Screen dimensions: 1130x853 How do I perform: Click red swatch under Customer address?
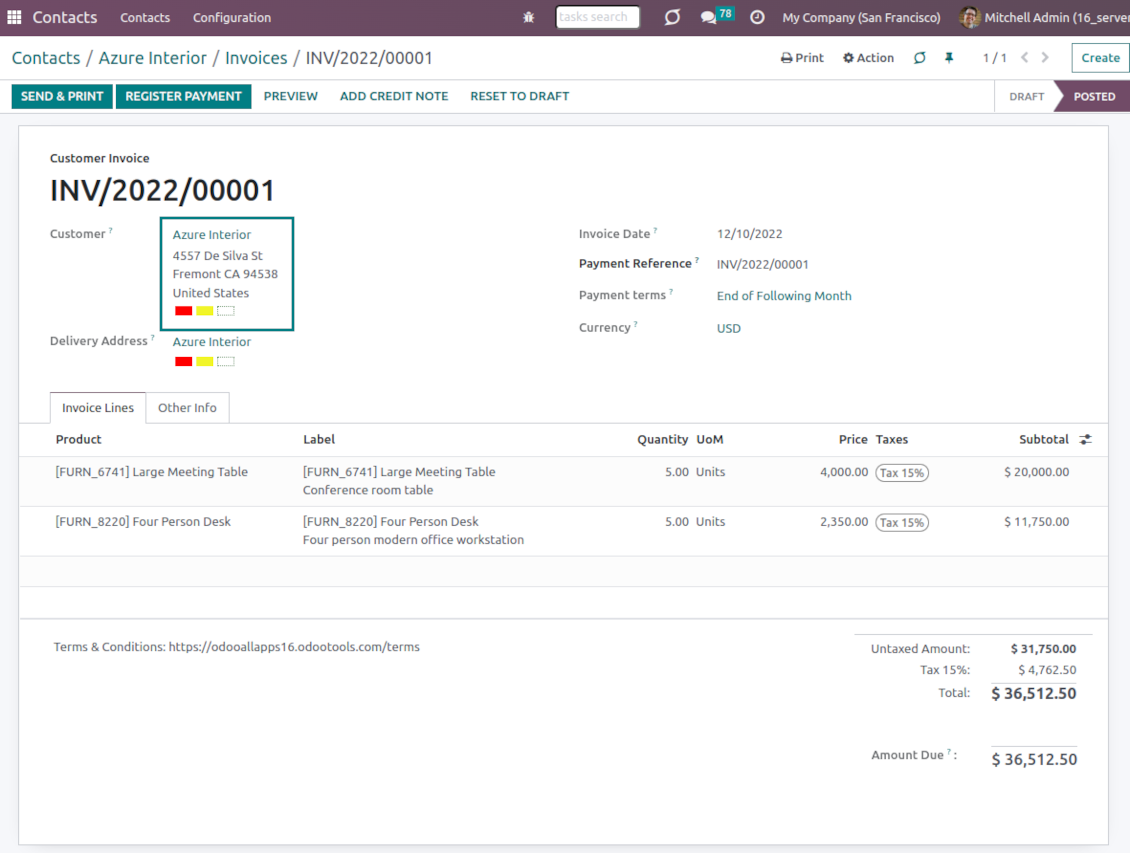184,311
